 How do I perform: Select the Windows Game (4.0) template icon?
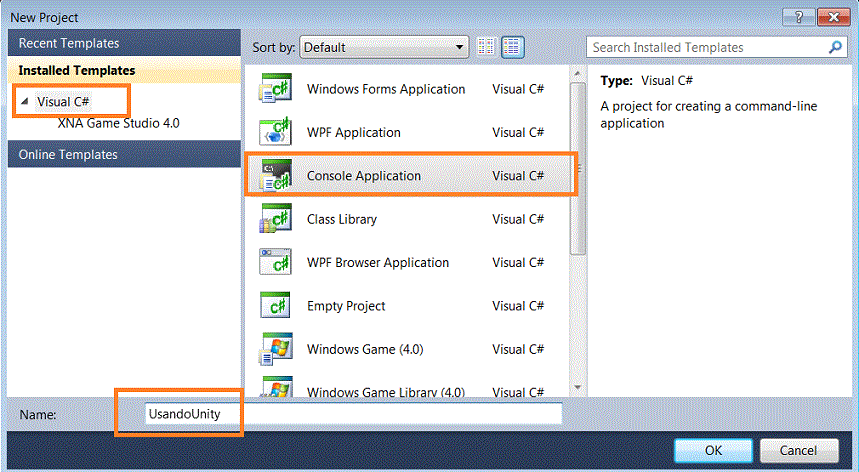coord(276,349)
